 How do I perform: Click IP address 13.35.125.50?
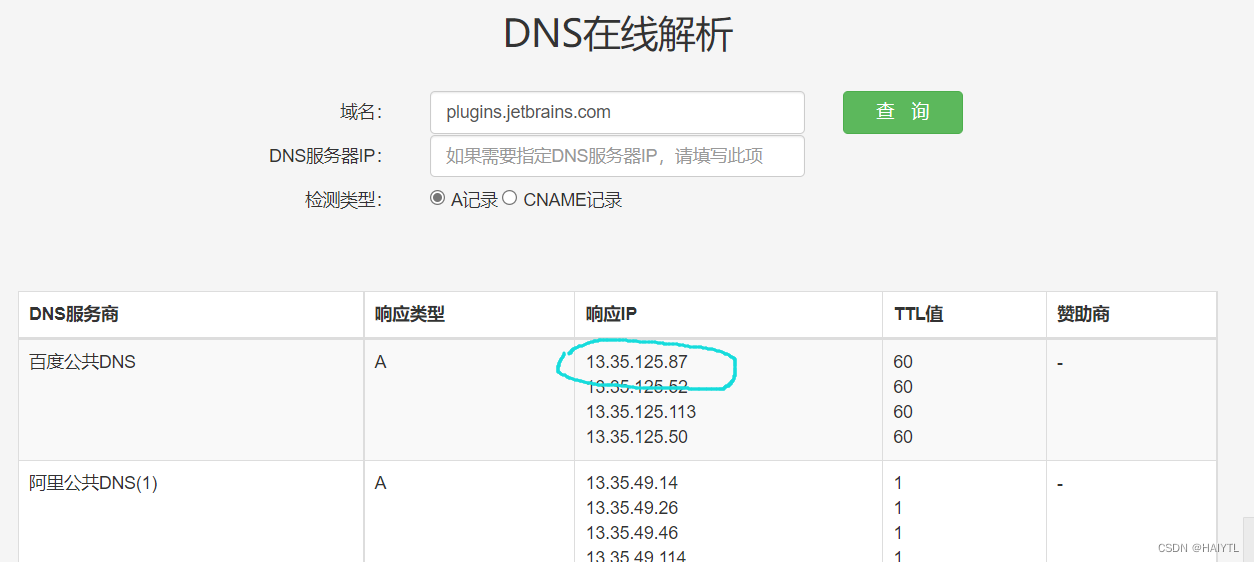tap(637, 437)
